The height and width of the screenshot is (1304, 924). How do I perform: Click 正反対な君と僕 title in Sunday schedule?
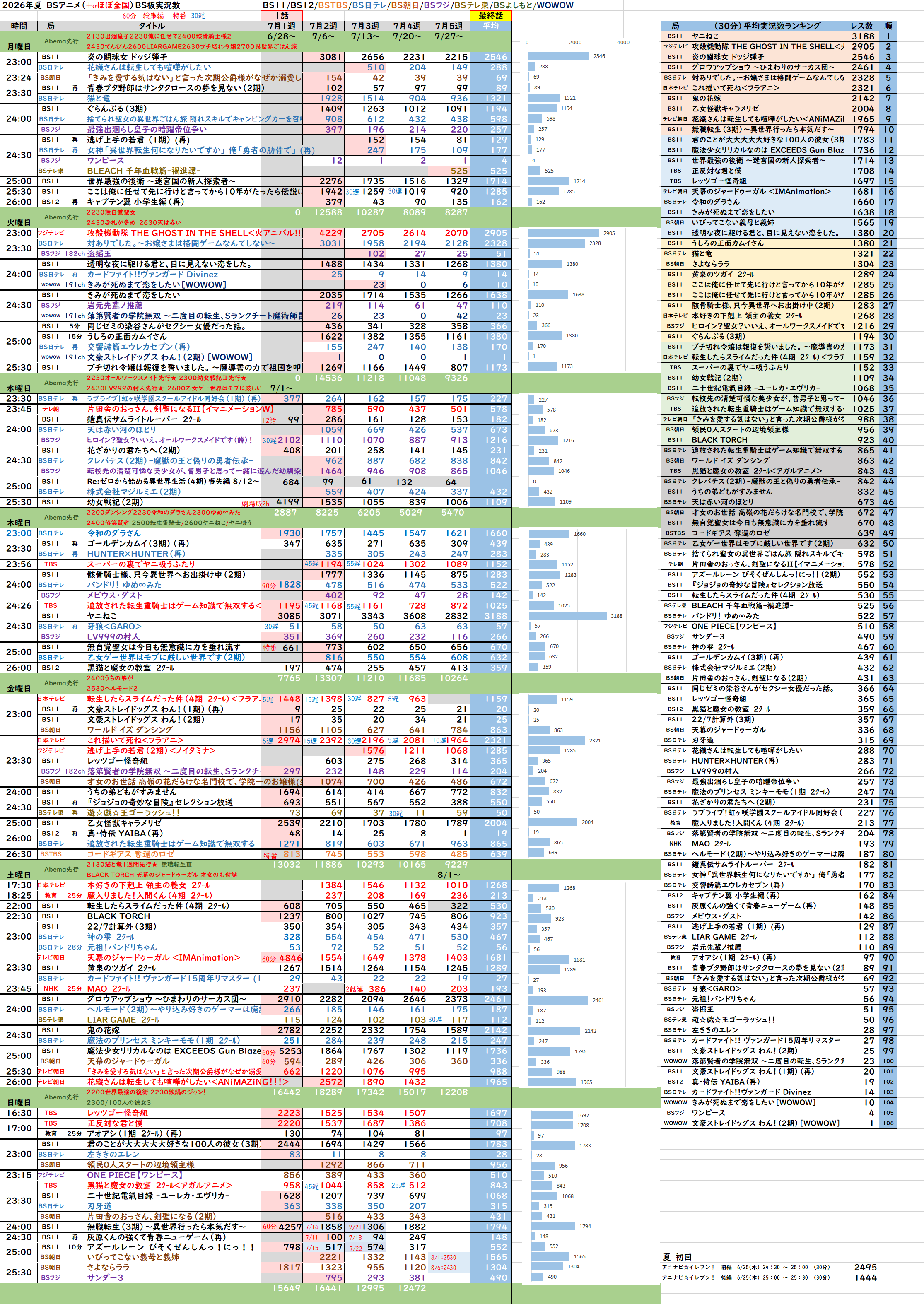tap(115, 1123)
